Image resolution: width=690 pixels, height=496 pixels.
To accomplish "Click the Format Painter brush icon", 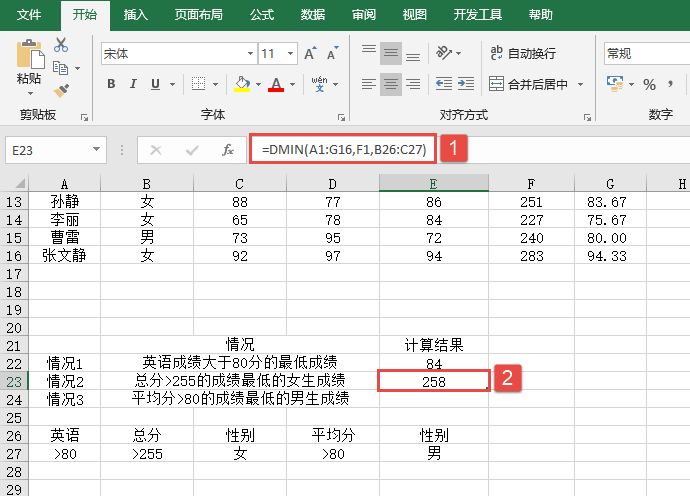I will pos(61,91).
